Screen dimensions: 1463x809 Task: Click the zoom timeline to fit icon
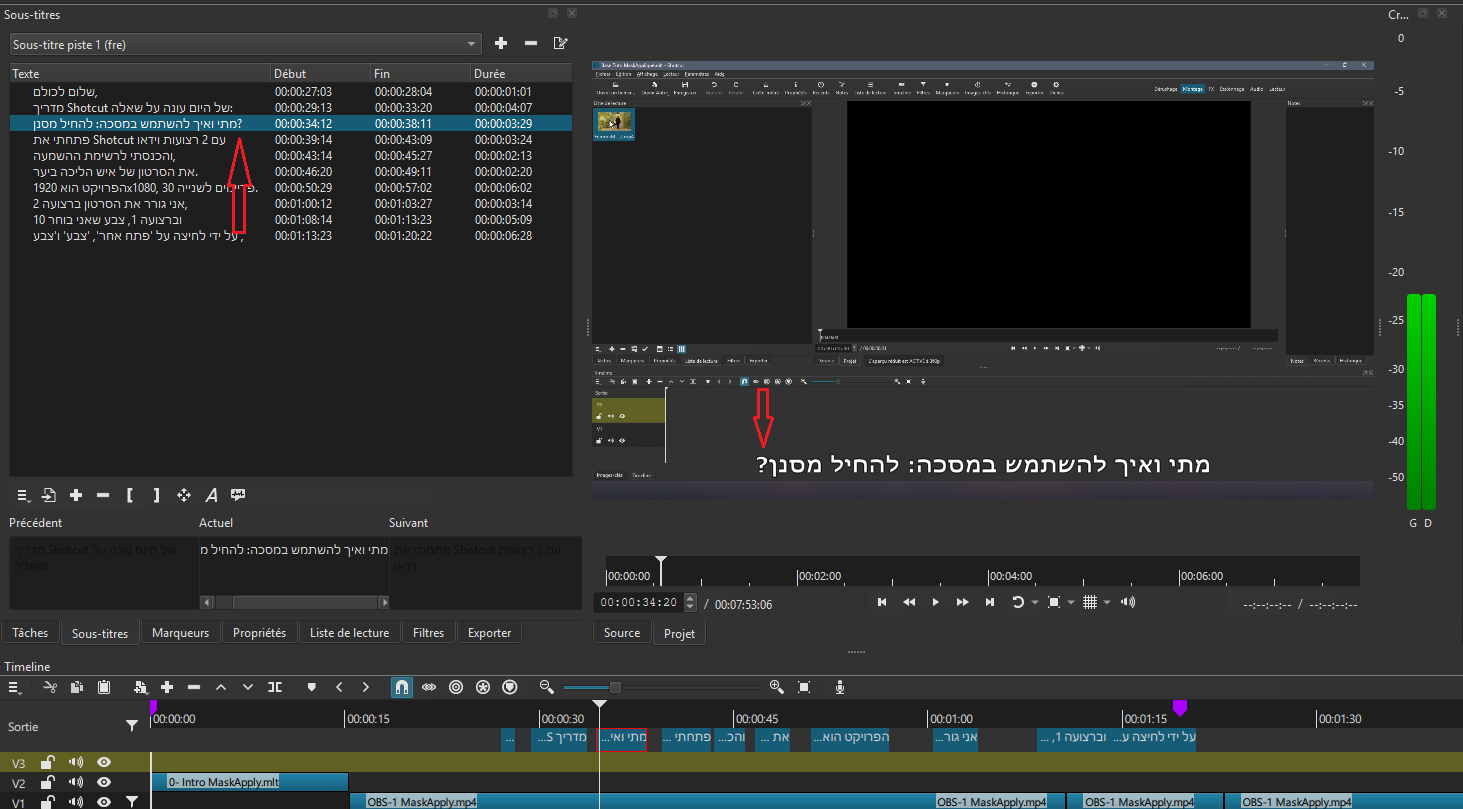[804, 687]
